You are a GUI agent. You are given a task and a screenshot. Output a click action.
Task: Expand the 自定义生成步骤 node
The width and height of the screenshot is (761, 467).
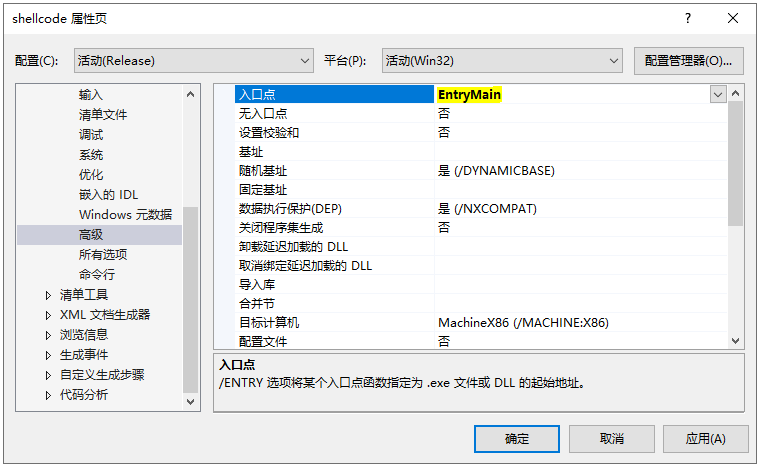coord(48,375)
